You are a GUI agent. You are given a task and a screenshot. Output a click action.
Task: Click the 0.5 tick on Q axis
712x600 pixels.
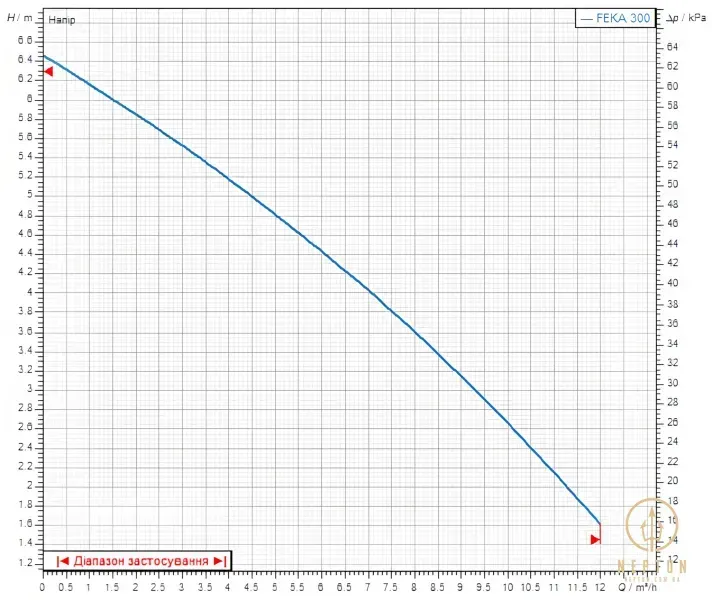point(66,587)
